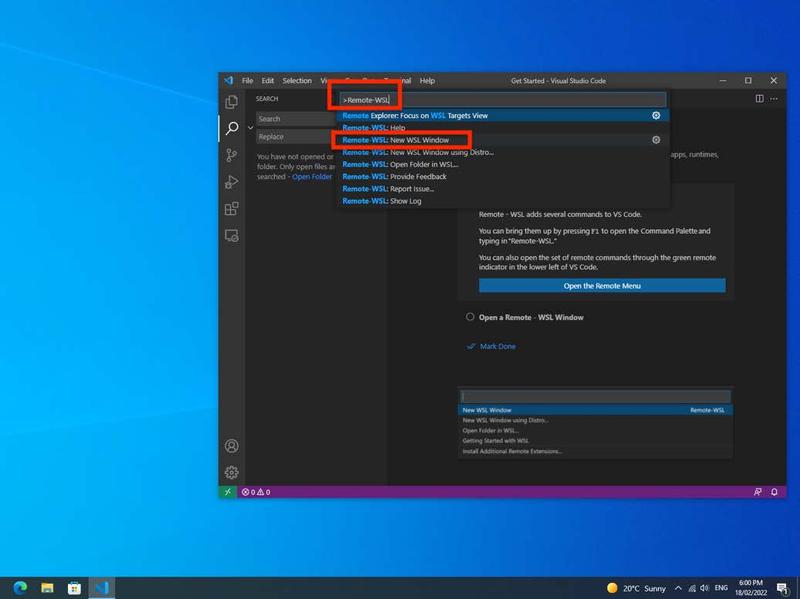Screen dimensions: 800x599
Task: Configure keybinding gear for New WSL Window
Action: click(656, 140)
